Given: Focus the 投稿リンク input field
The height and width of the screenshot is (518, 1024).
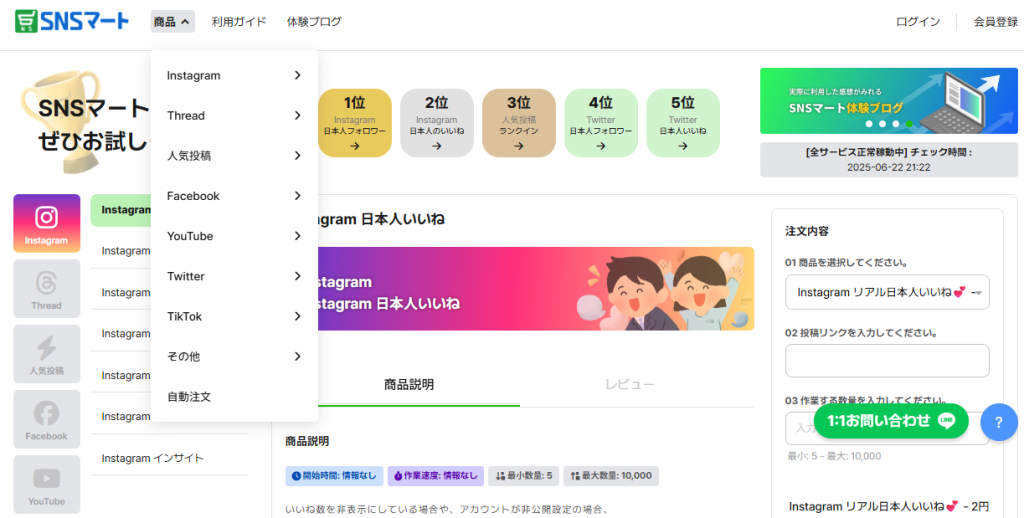Looking at the screenshot, I should click(x=887, y=361).
